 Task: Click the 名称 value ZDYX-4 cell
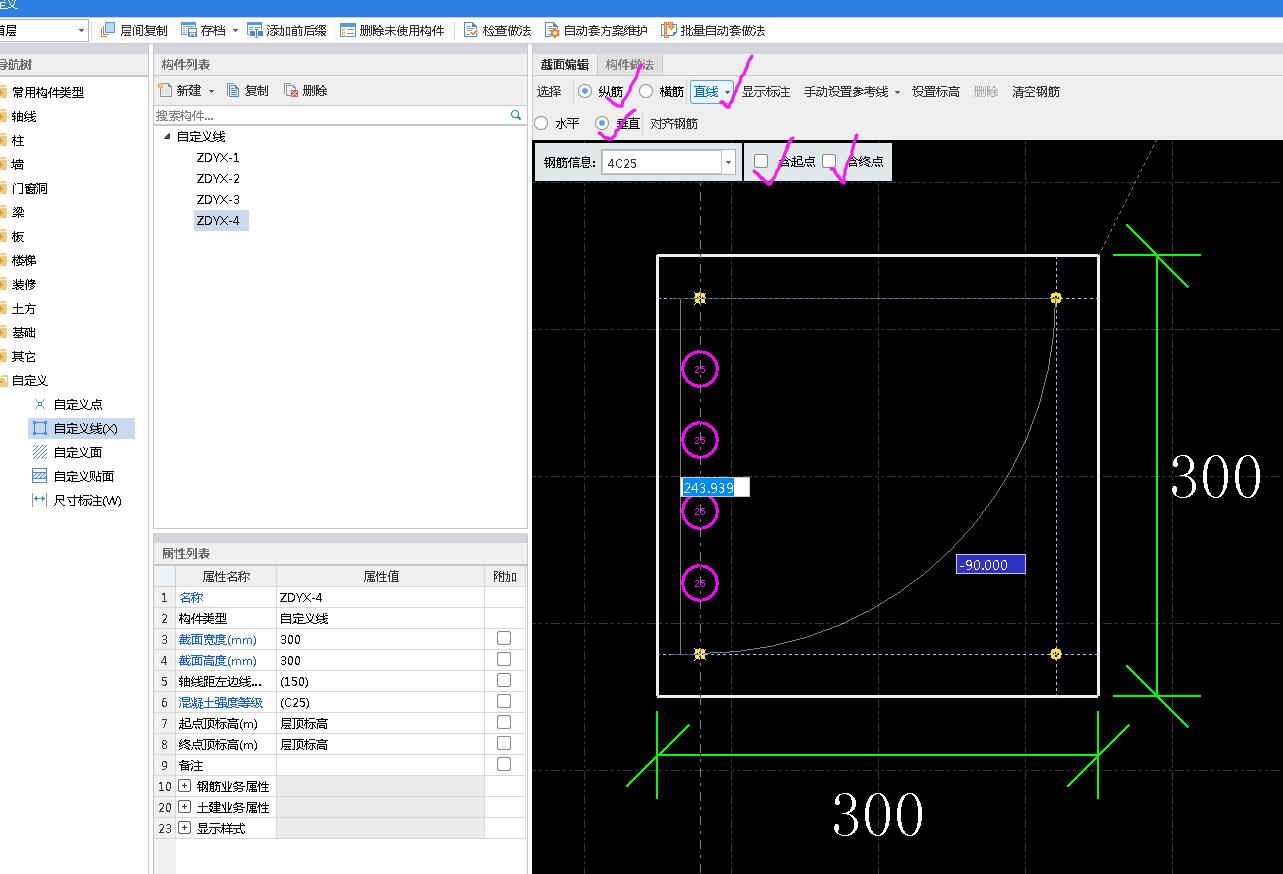[x=380, y=597]
